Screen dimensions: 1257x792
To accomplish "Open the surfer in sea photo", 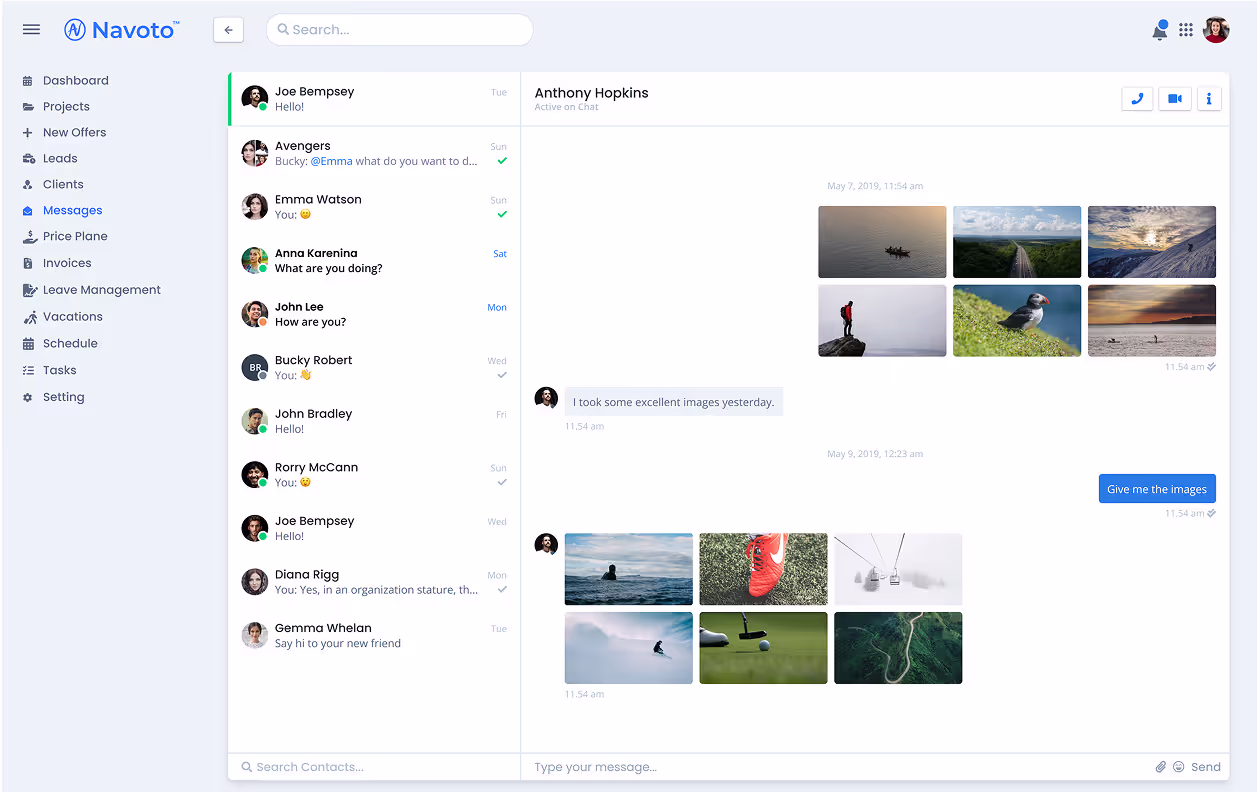I will [629, 569].
